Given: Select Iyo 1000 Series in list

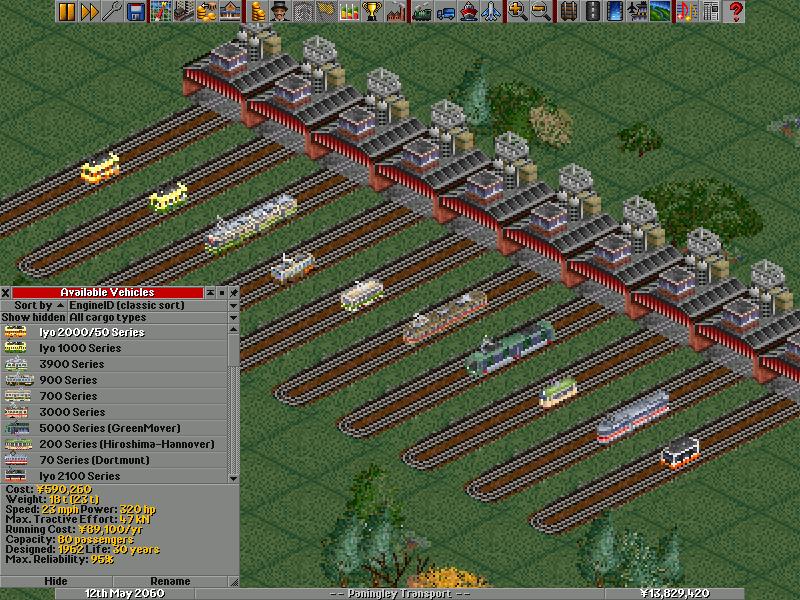Looking at the screenshot, I should pos(114,348).
